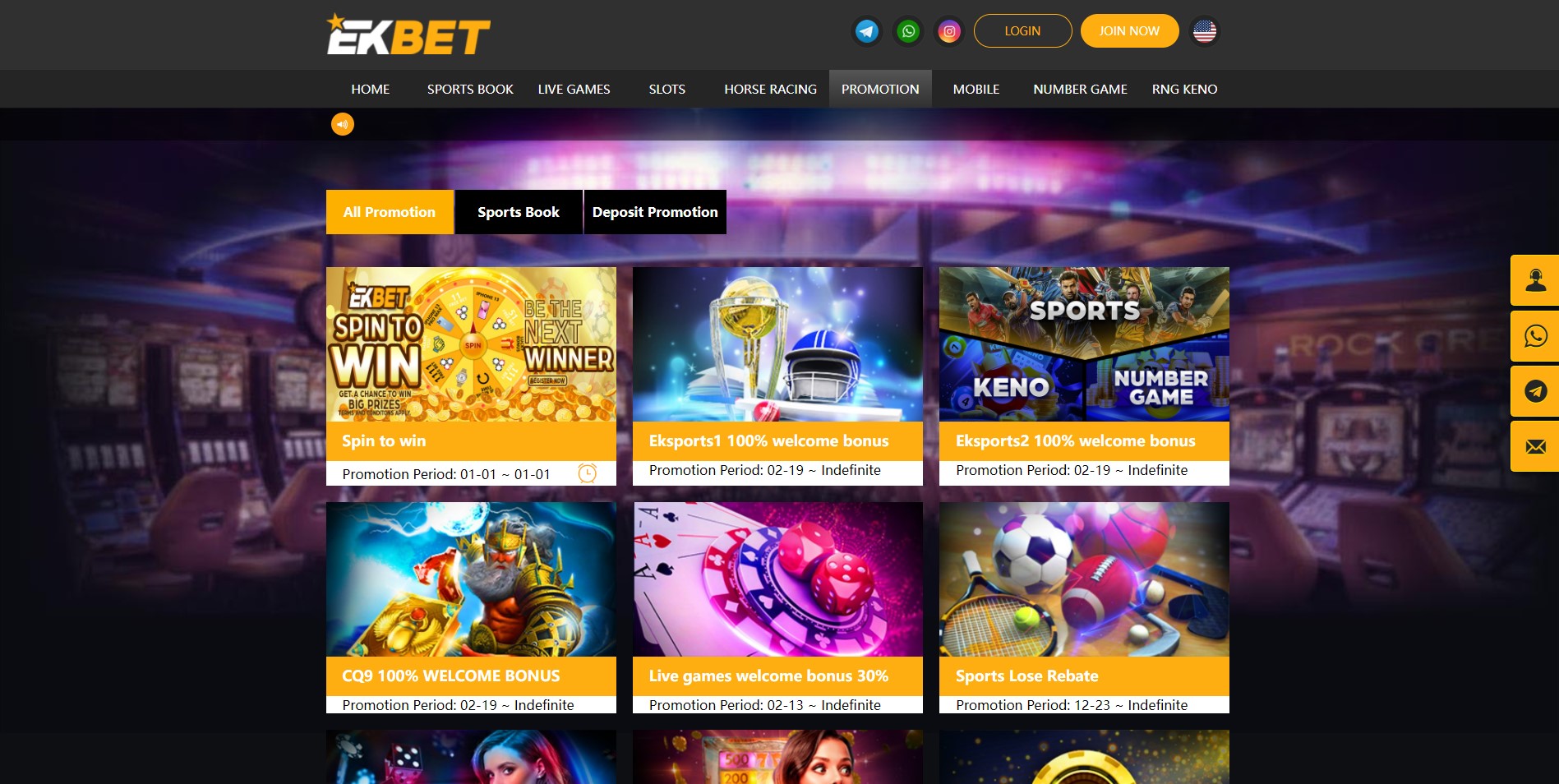Switch to All Promotion tab
1559x784 pixels.
point(390,212)
